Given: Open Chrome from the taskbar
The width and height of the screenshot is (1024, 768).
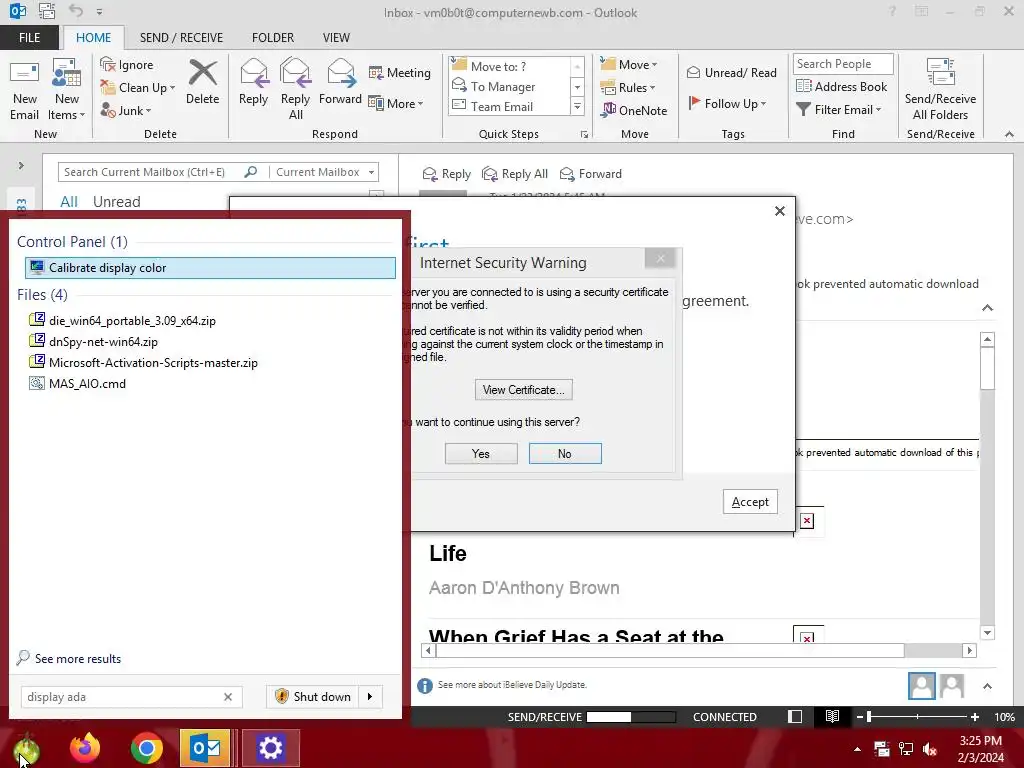Looking at the screenshot, I should [x=146, y=748].
